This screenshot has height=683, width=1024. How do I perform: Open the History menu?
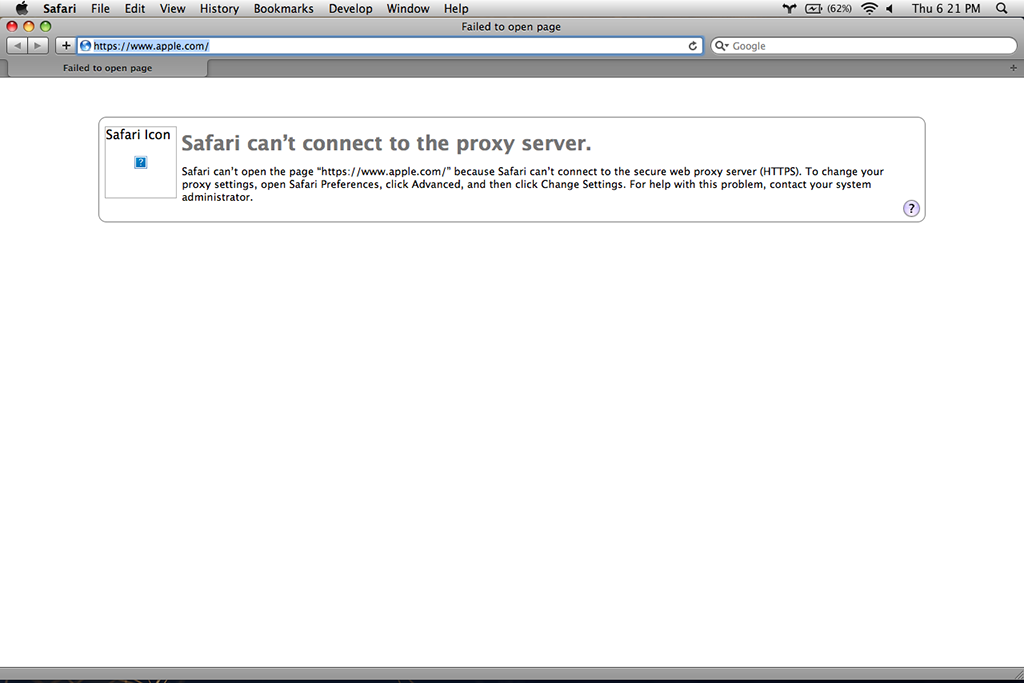point(219,8)
